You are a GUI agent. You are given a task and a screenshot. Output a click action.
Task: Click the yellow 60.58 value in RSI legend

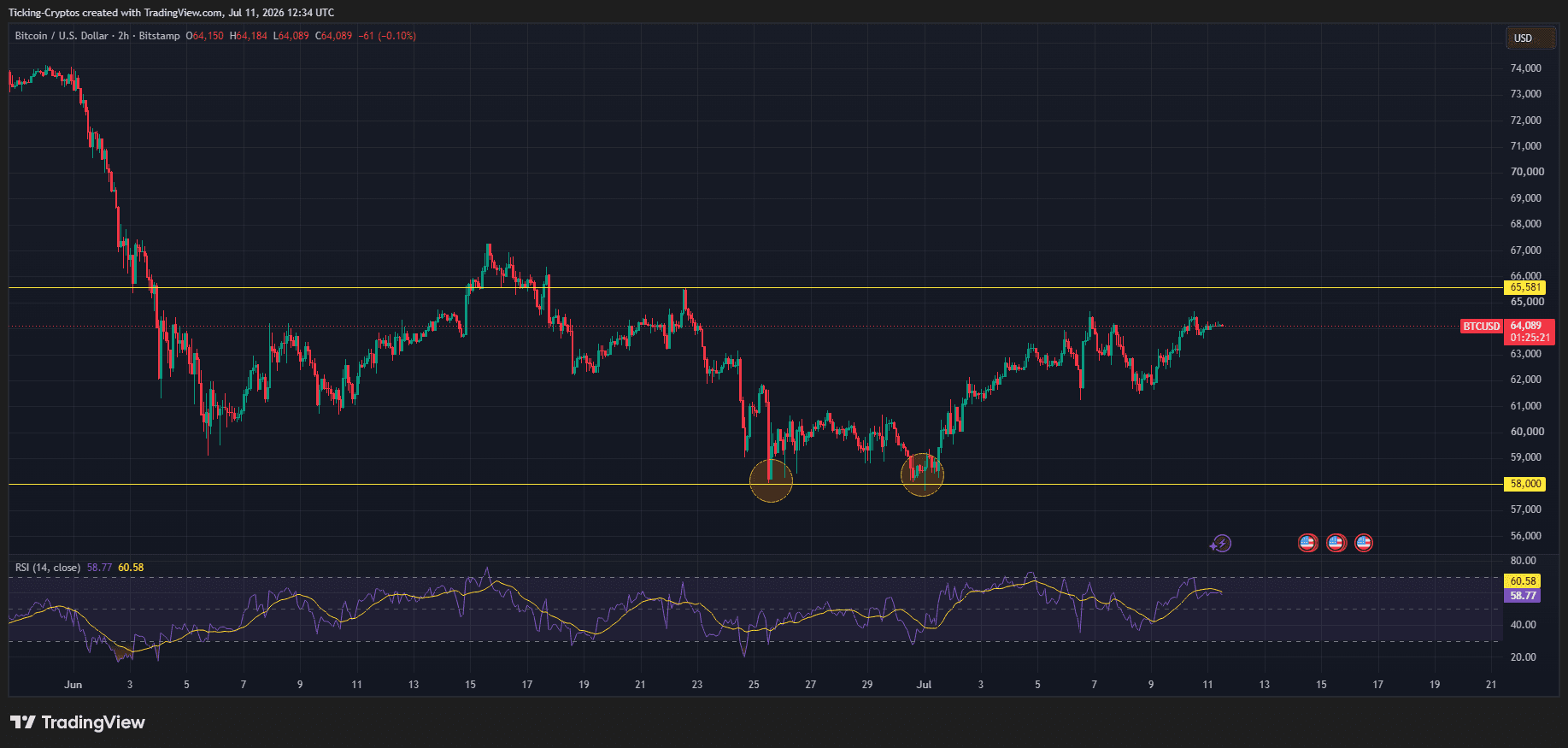131,568
